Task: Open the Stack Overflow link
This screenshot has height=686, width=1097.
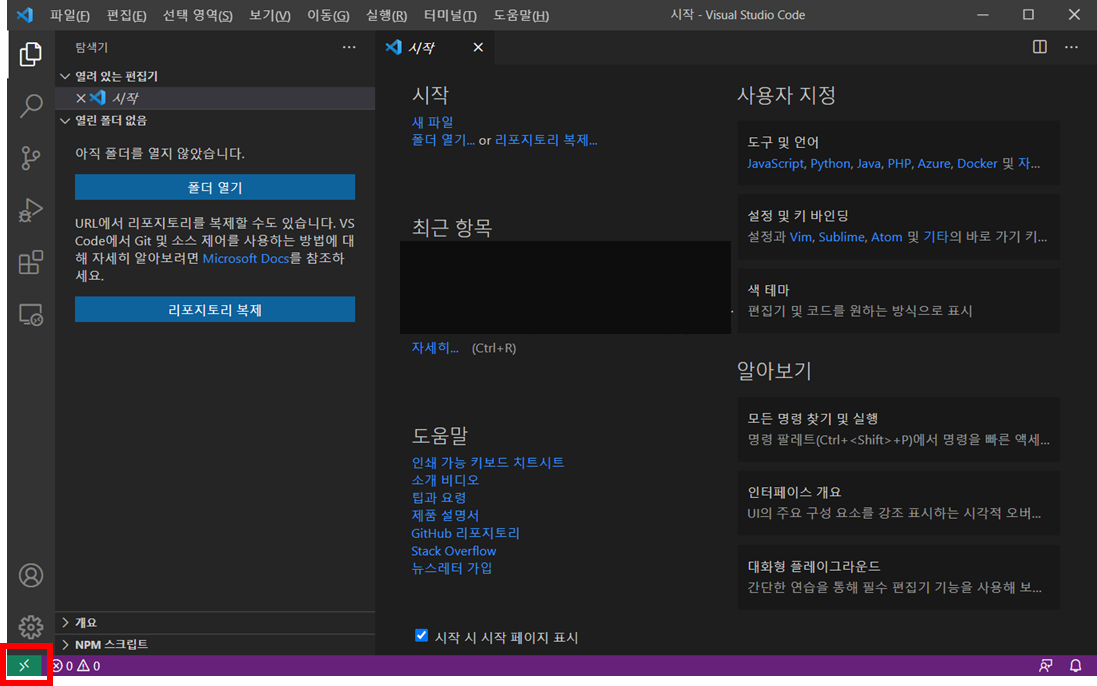Action: (x=453, y=550)
